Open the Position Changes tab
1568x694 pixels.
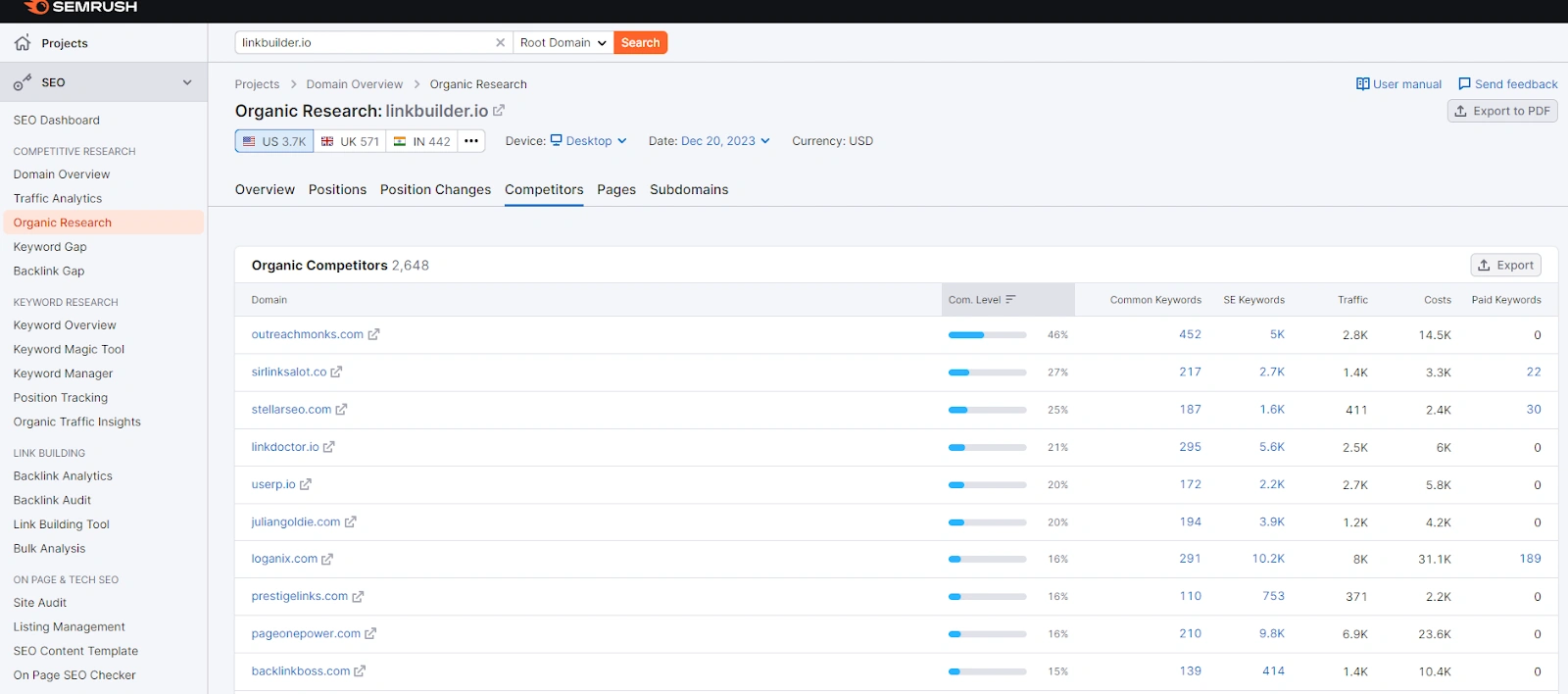[x=435, y=190]
